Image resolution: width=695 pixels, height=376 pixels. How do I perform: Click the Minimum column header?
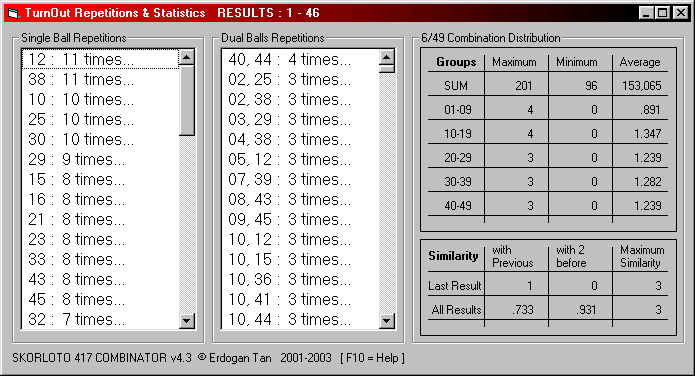[x=577, y=62]
